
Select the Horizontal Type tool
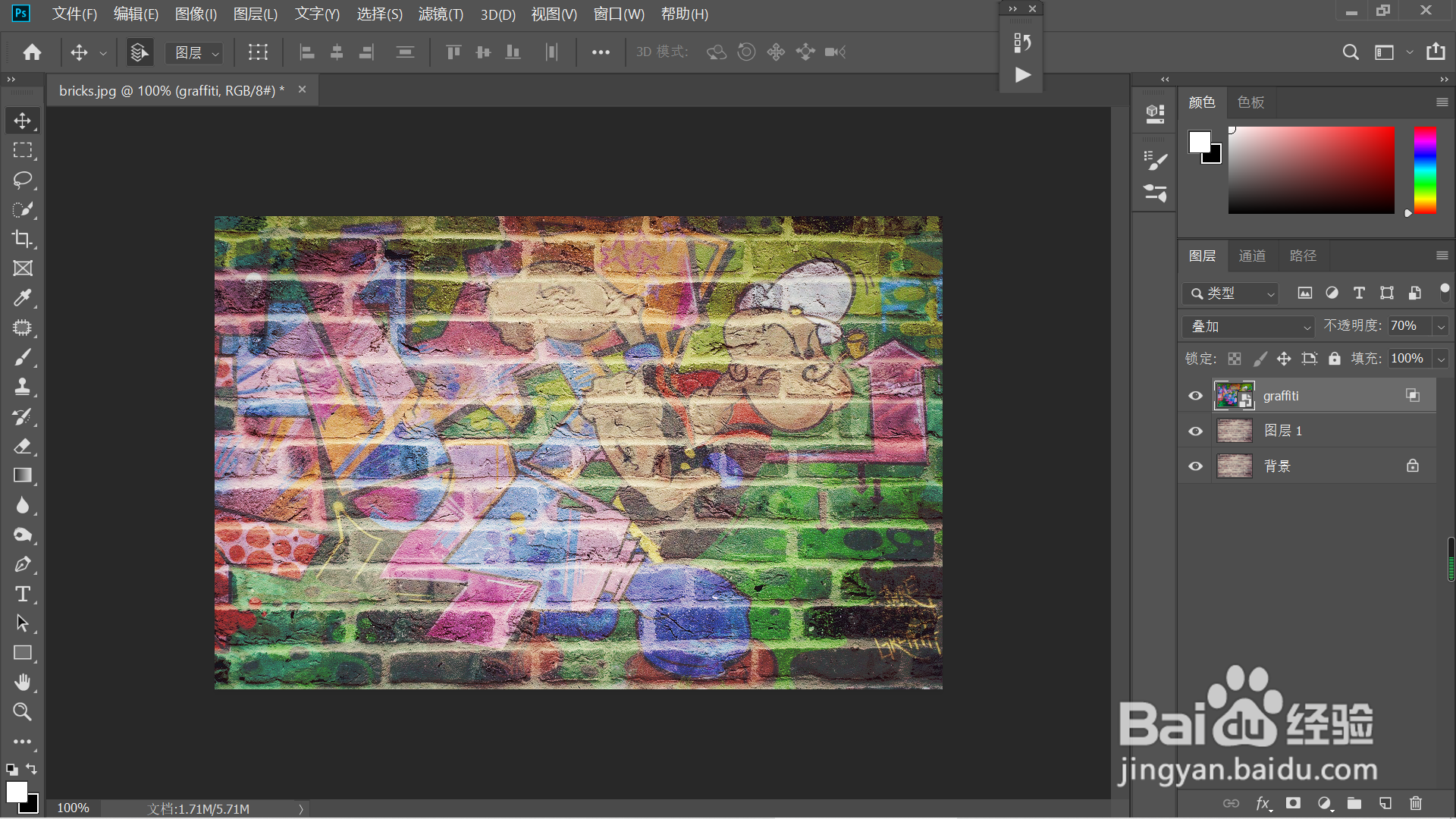pos(23,594)
